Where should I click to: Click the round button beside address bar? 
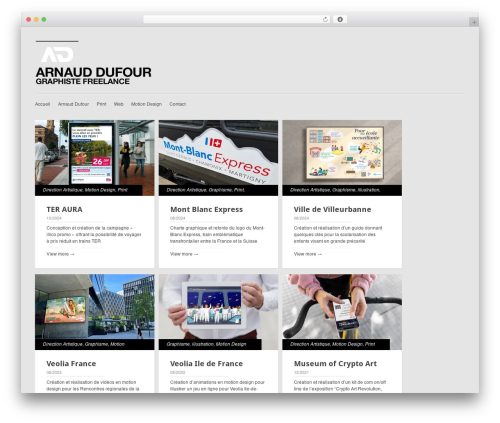coord(340,20)
